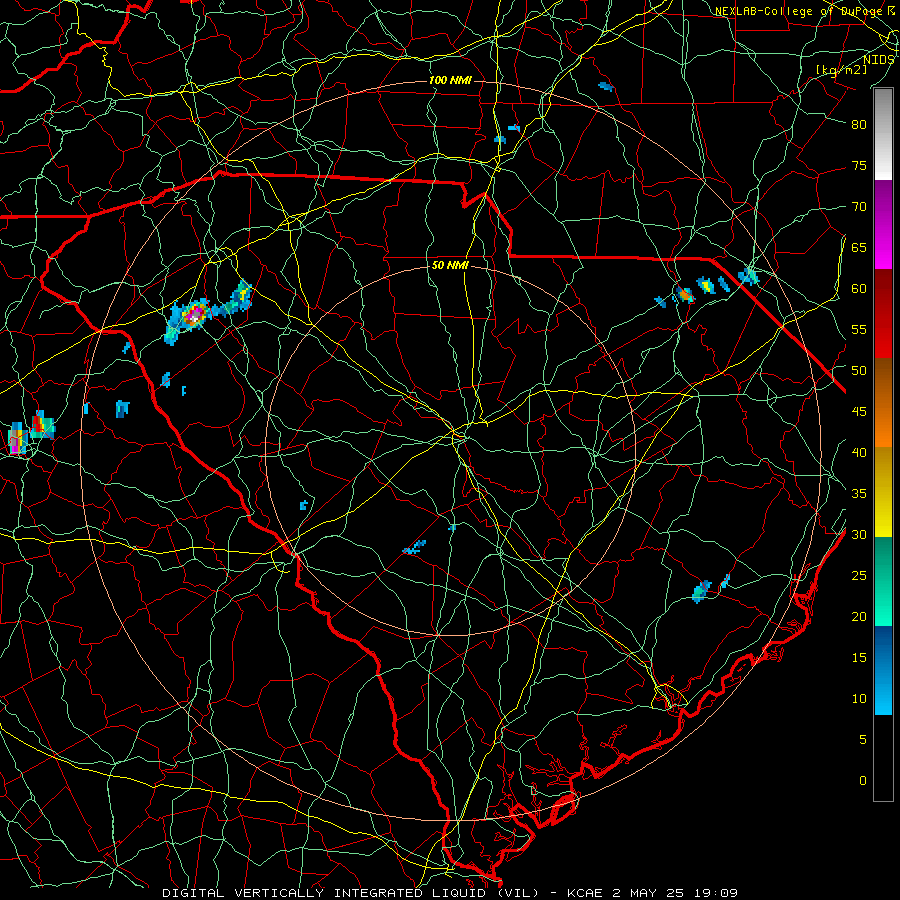The image size is (900, 900).
Task: Click the 35 value on the VIL scale
Action: [859, 494]
